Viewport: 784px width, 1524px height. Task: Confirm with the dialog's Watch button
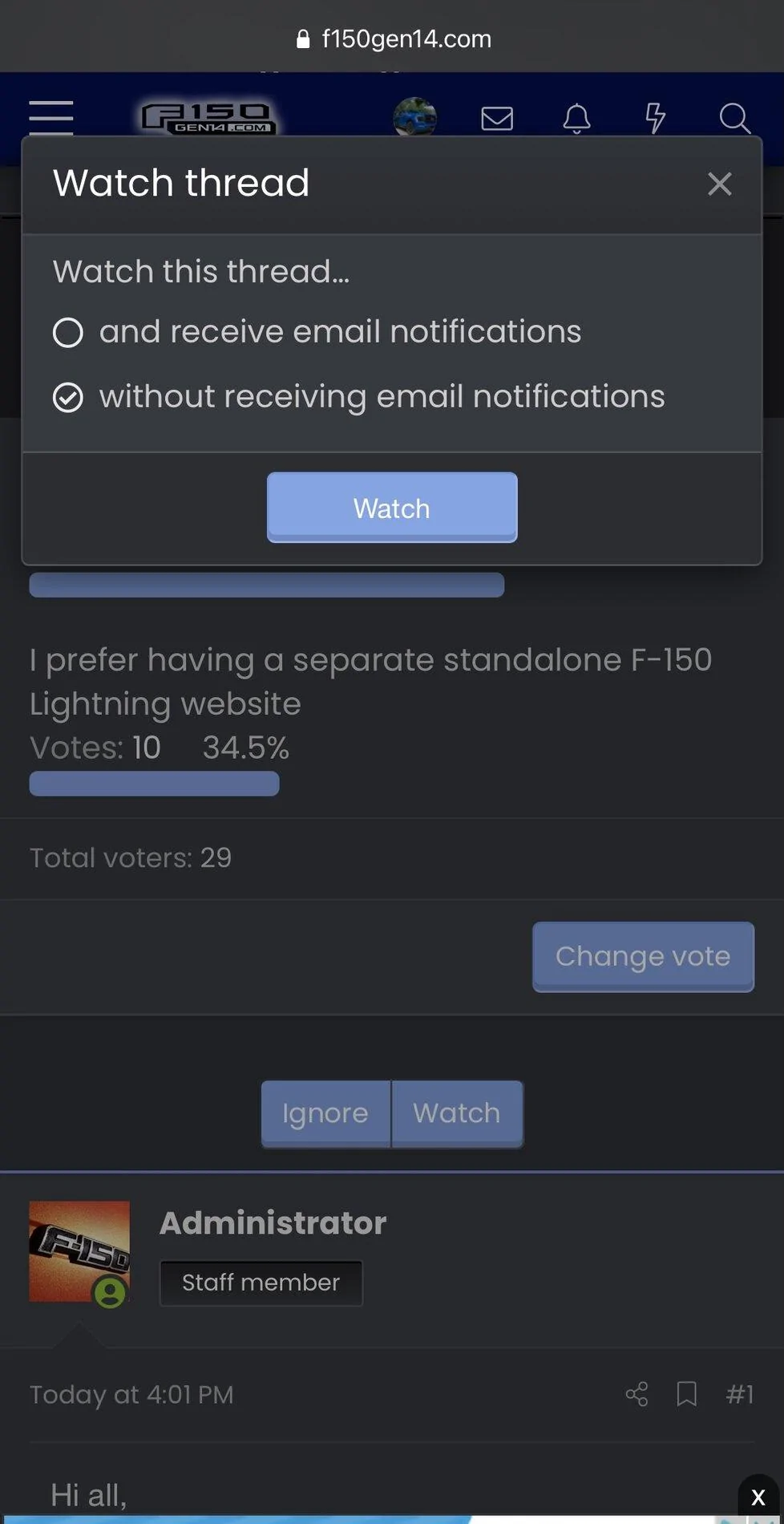point(392,508)
